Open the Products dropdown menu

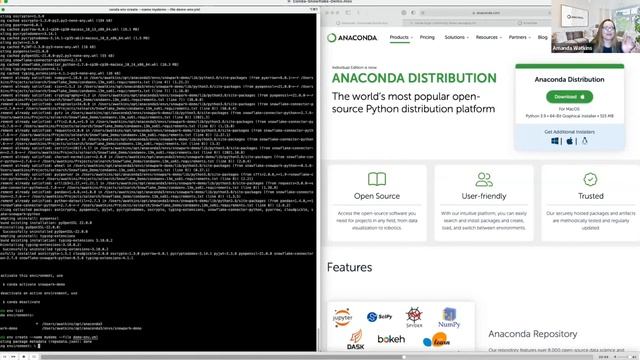[401, 37]
